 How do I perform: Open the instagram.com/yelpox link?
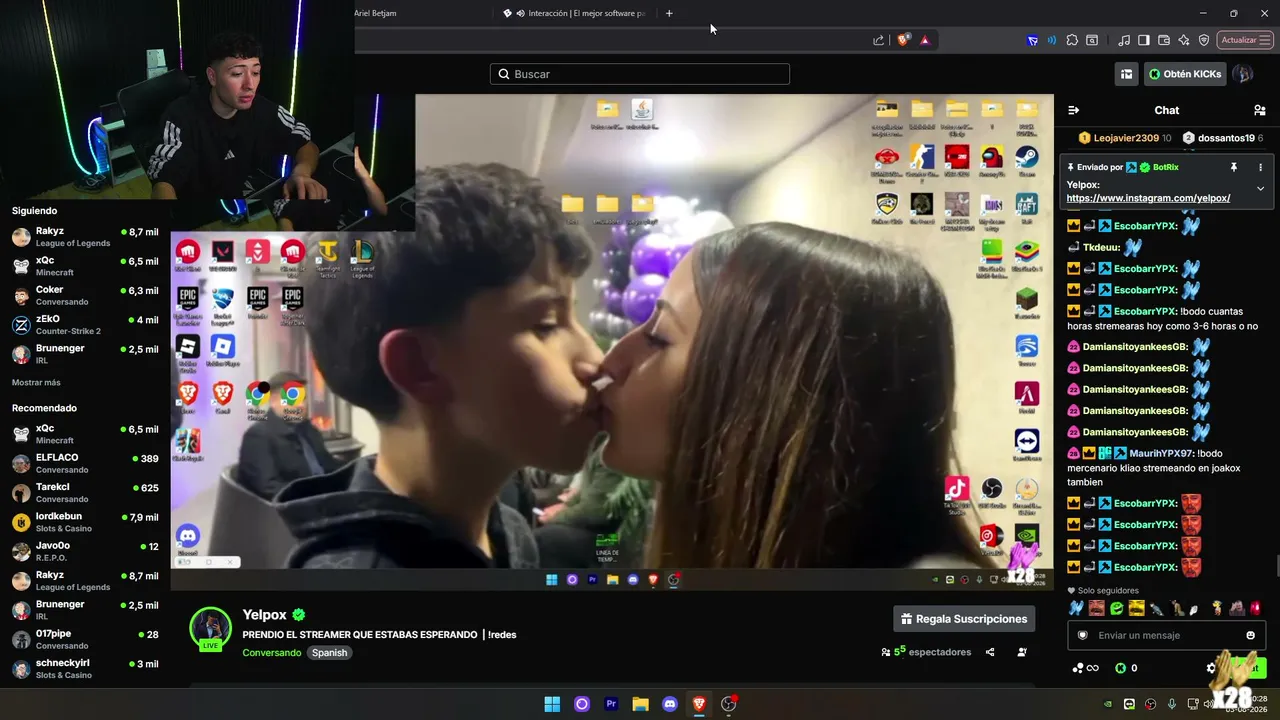[x=1148, y=198]
